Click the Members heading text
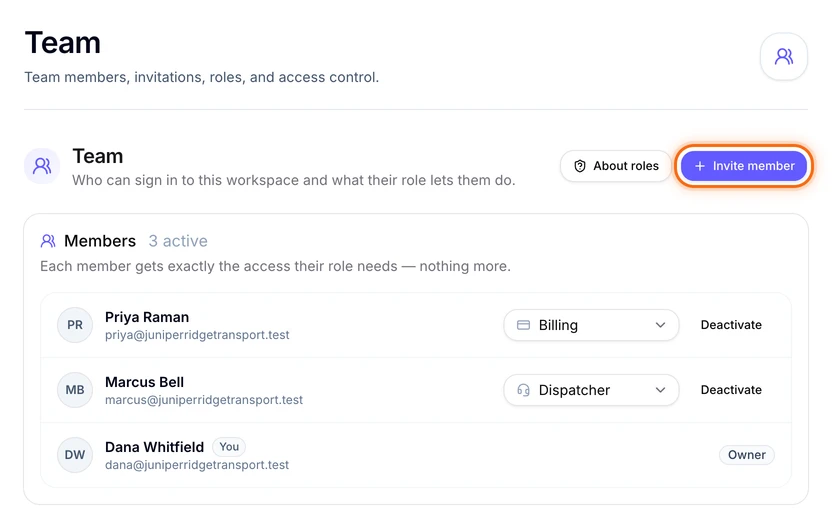This screenshot has height=528, width=832. (x=100, y=241)
